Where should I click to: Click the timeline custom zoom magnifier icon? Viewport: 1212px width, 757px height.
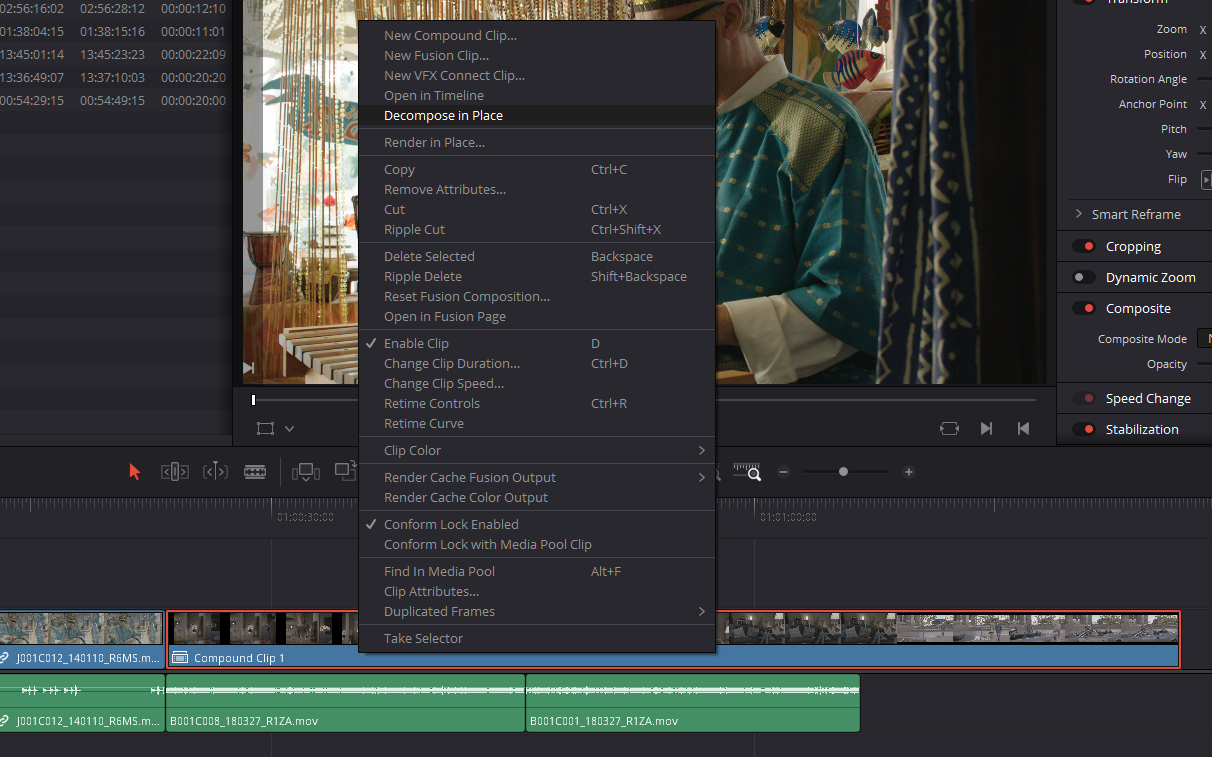point(747,472)
